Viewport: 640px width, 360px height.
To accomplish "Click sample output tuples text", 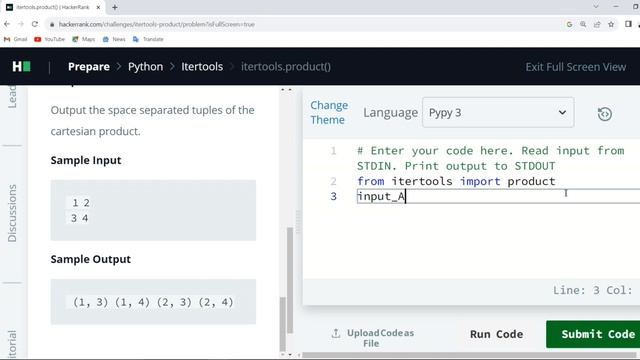I will click(x=153, y=302).
